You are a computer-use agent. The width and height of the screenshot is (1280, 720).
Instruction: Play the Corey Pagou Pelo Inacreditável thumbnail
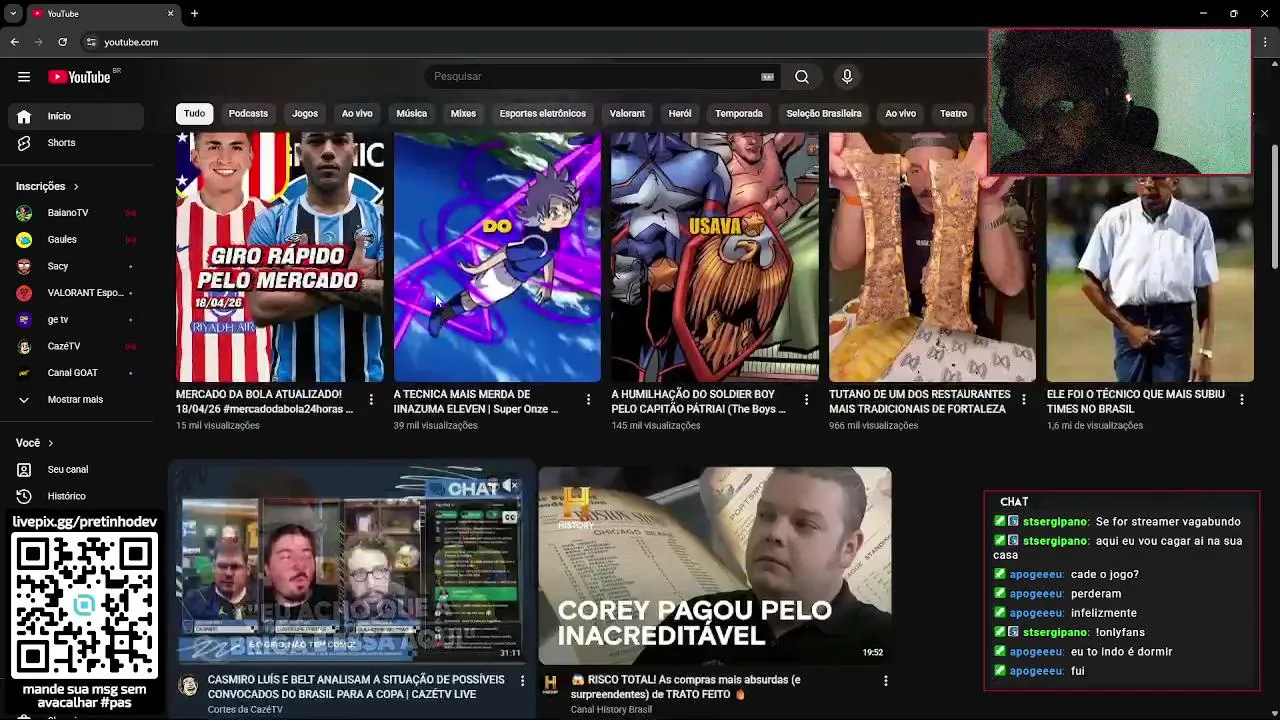(715, 566)
